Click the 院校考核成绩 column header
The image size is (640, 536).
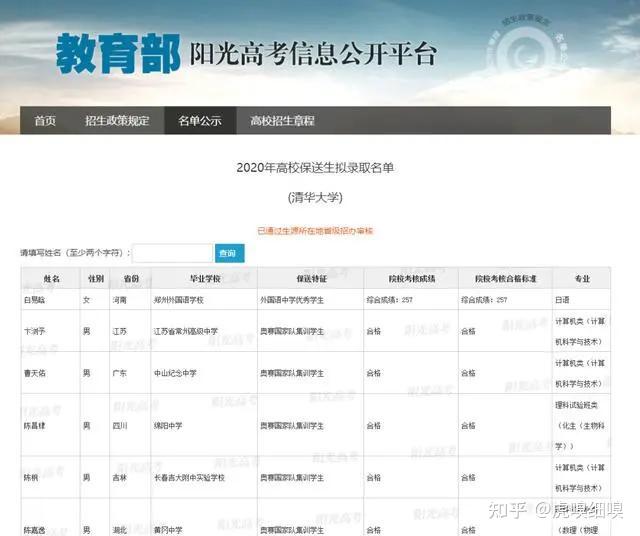pyautogui.click(x=411, y=279)
